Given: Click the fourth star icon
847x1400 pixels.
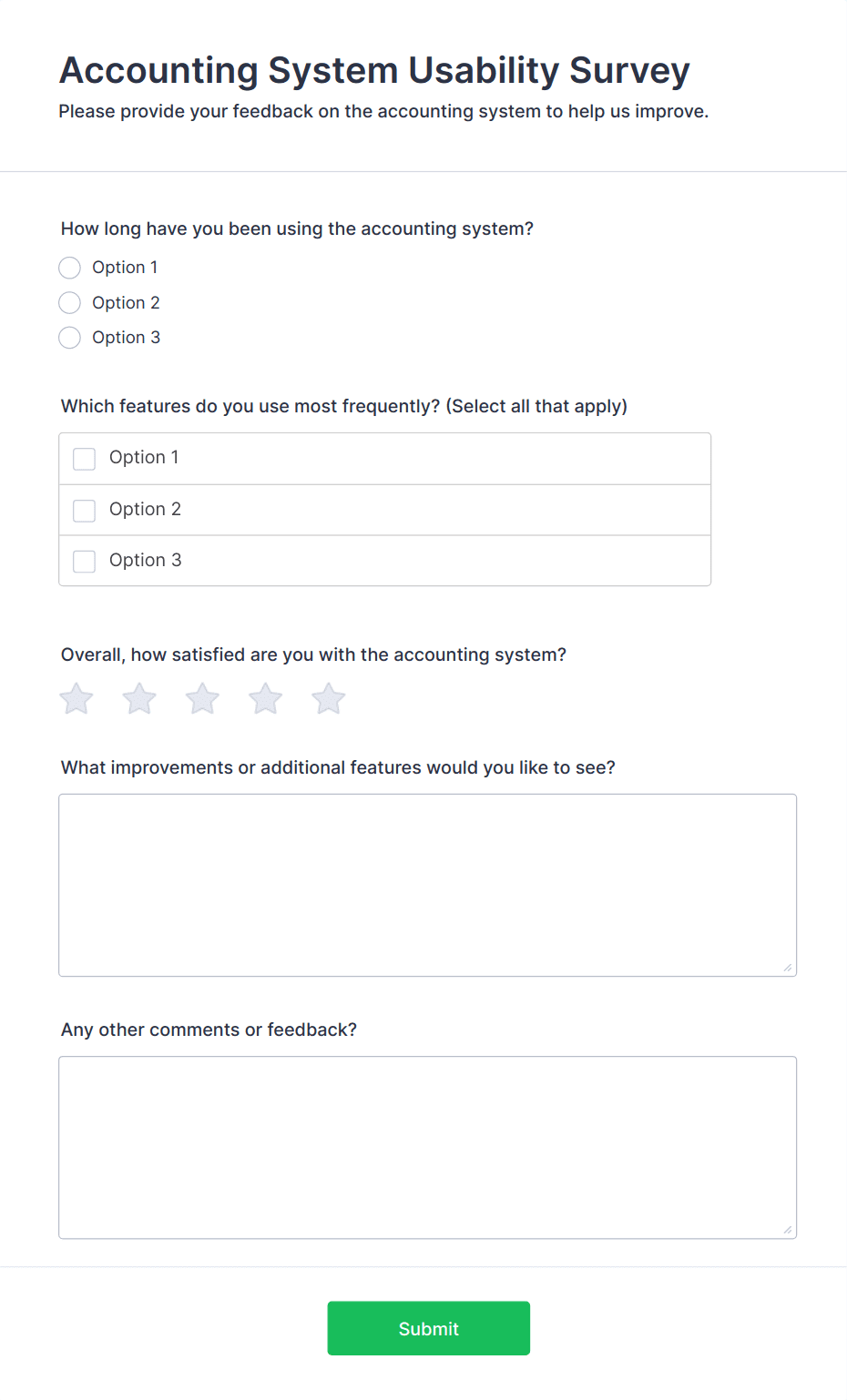Looking at the screenshot, I should pos(264,698).
